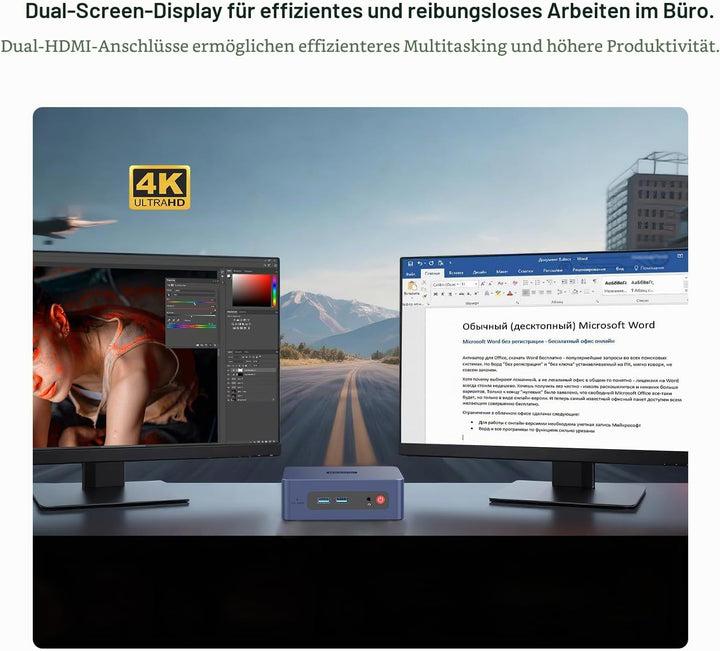Switch to the Вид ribbon tab

coord(620,269)
